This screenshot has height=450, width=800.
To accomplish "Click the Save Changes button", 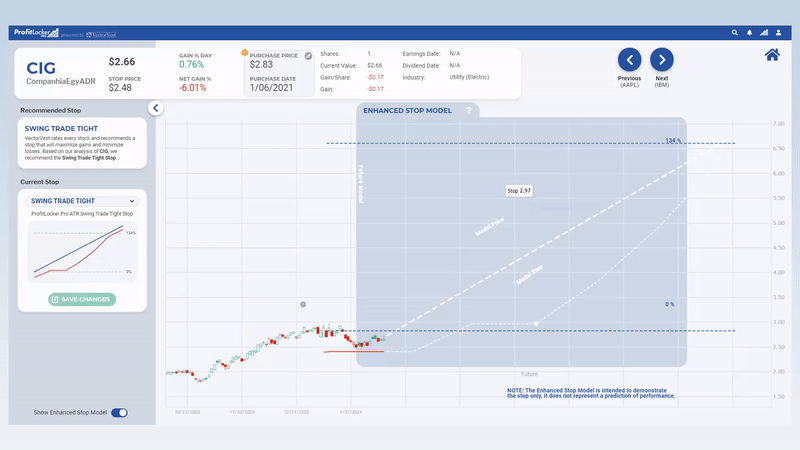I will 82,299.
